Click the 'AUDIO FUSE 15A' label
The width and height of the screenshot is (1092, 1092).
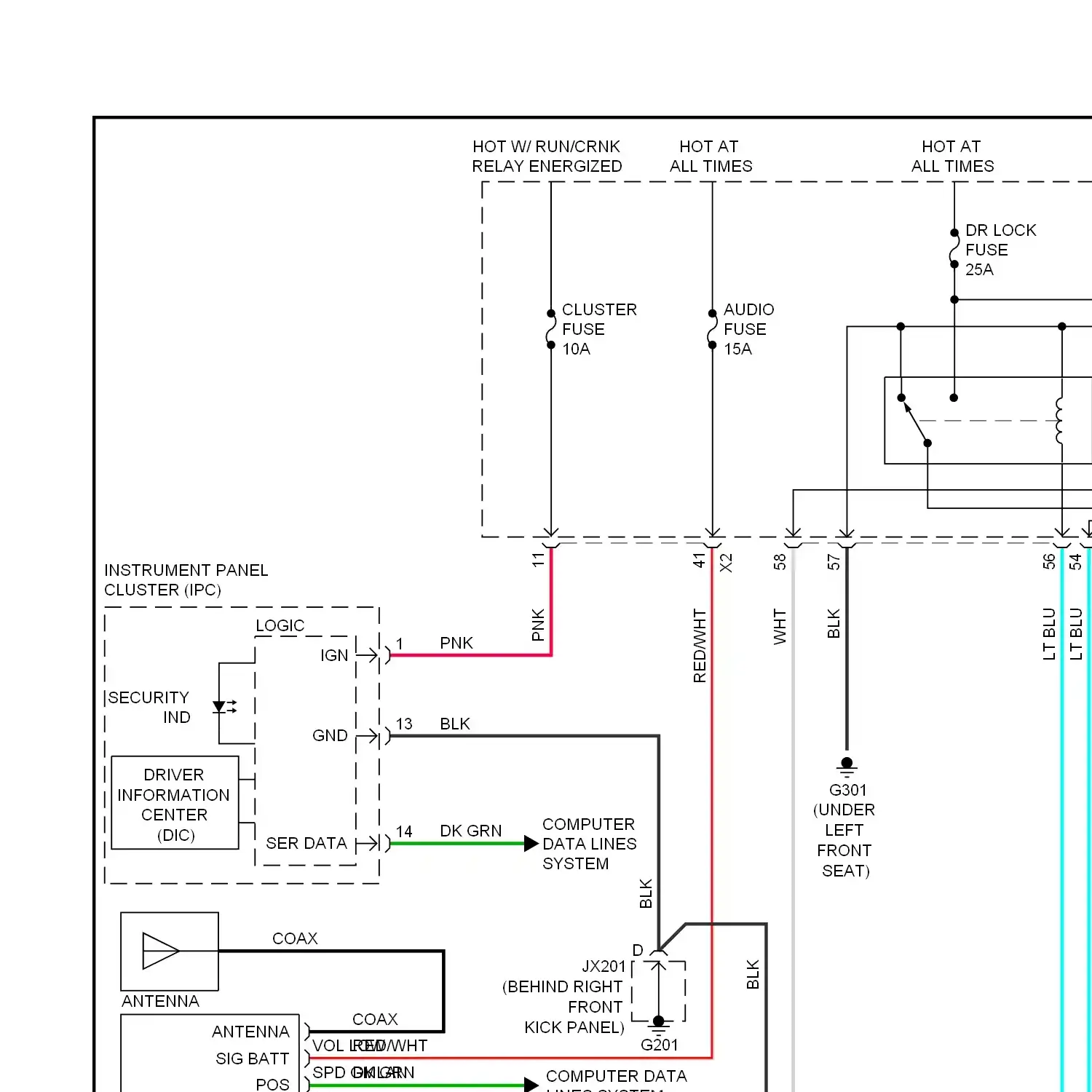748,329
